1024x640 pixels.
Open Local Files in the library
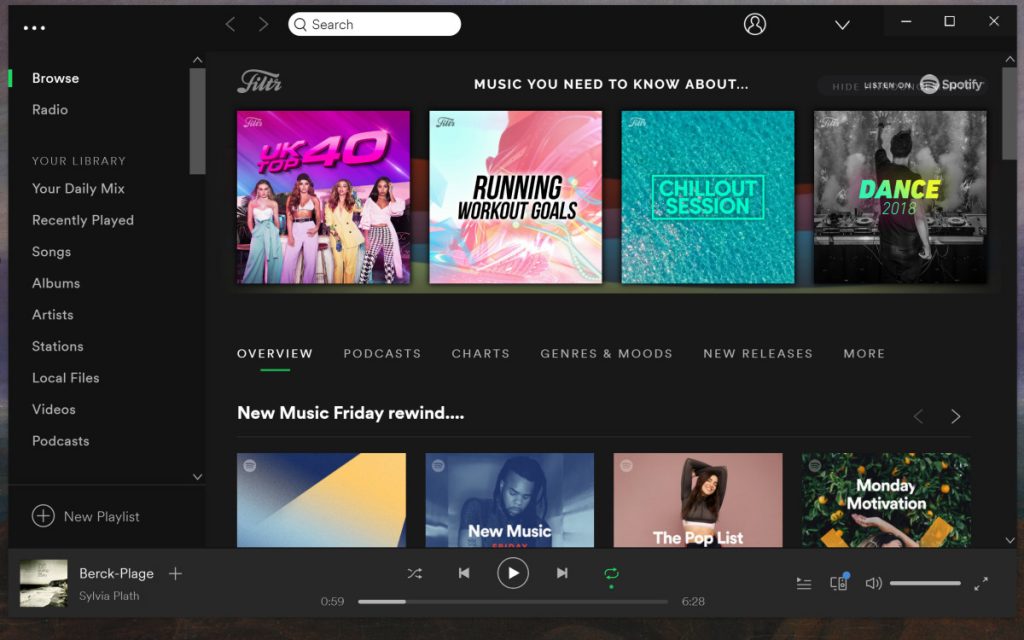coord(65,377)
